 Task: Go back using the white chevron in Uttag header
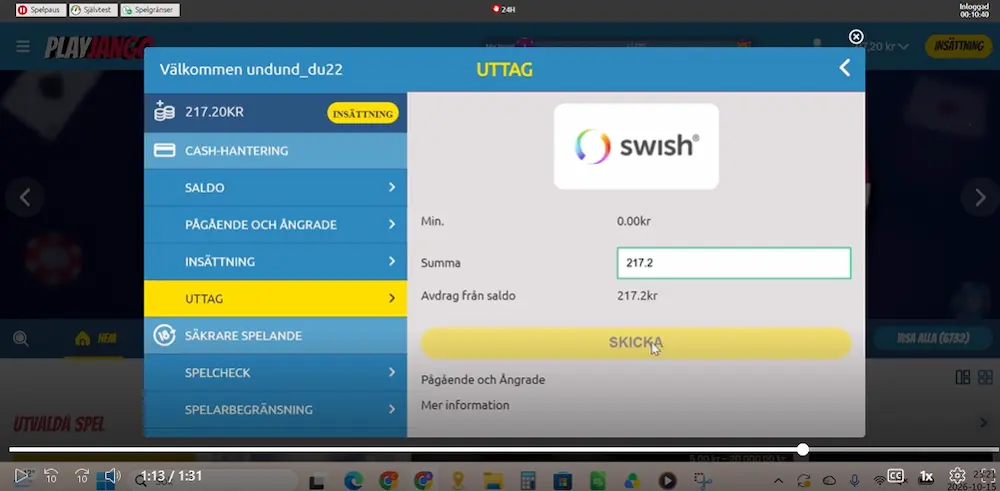click(x=844, y=68)
